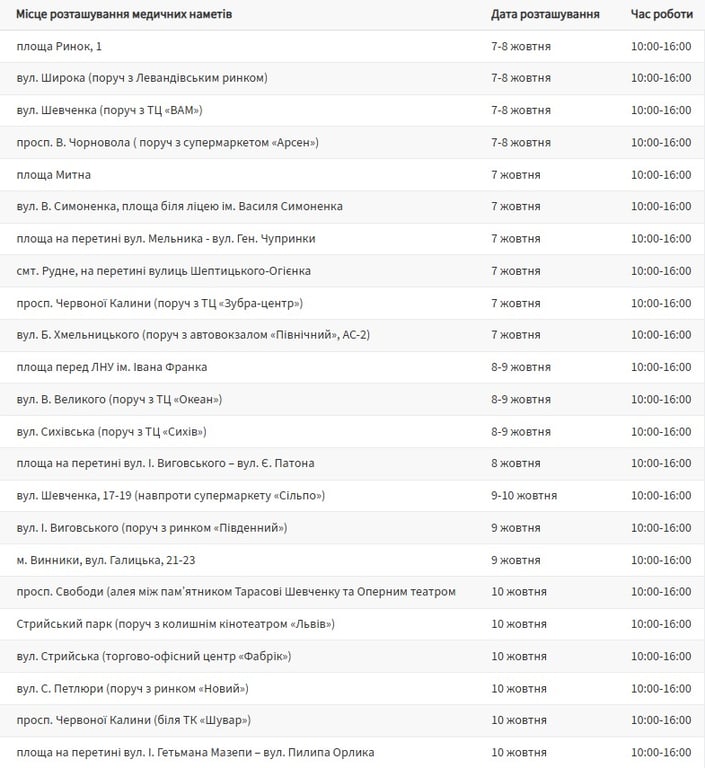Click the 'Час роботи' column header
705x768 pixels.
point(660,15)
